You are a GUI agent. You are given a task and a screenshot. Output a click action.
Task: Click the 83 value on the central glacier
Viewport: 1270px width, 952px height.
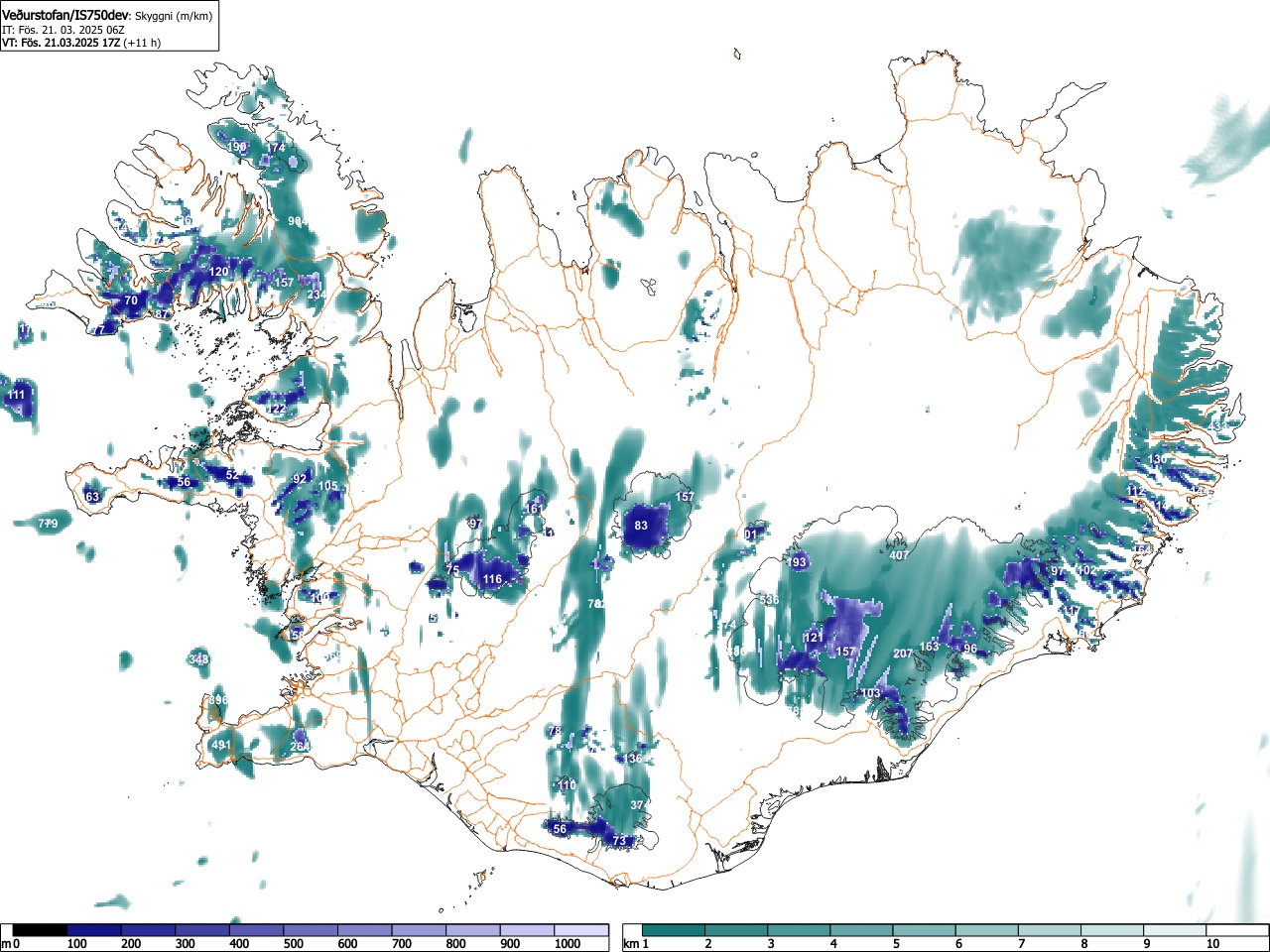pyautogui.click(x=641, y=526)
